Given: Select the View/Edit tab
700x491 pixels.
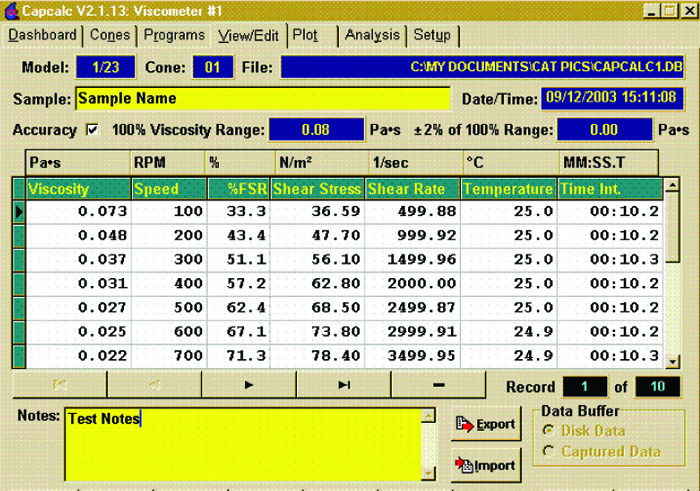Looking at the screenshot, I should click(248, 35).
